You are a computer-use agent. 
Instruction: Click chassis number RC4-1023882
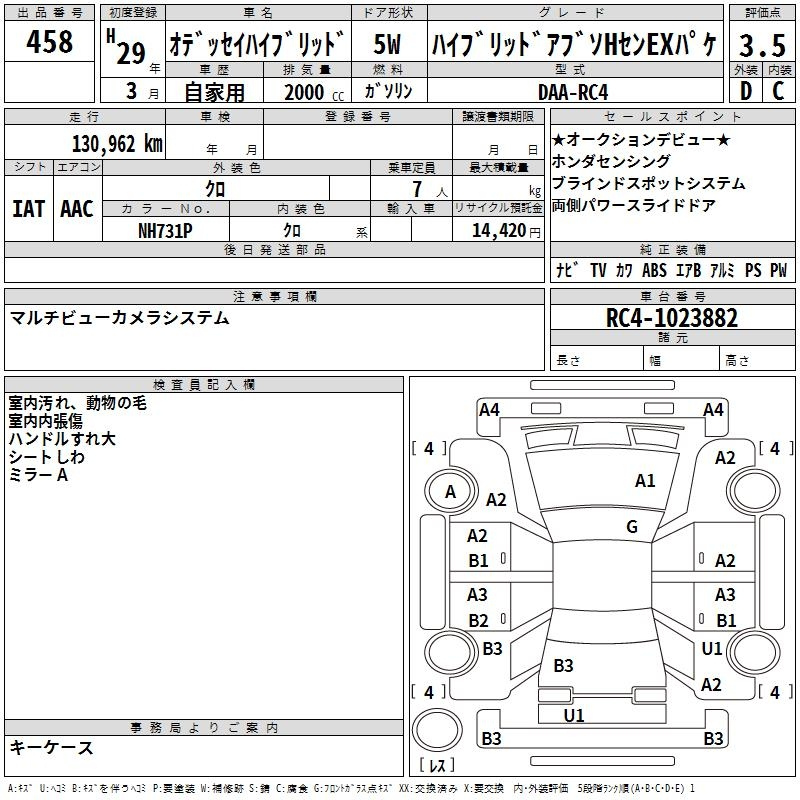[x=672, y=318]
